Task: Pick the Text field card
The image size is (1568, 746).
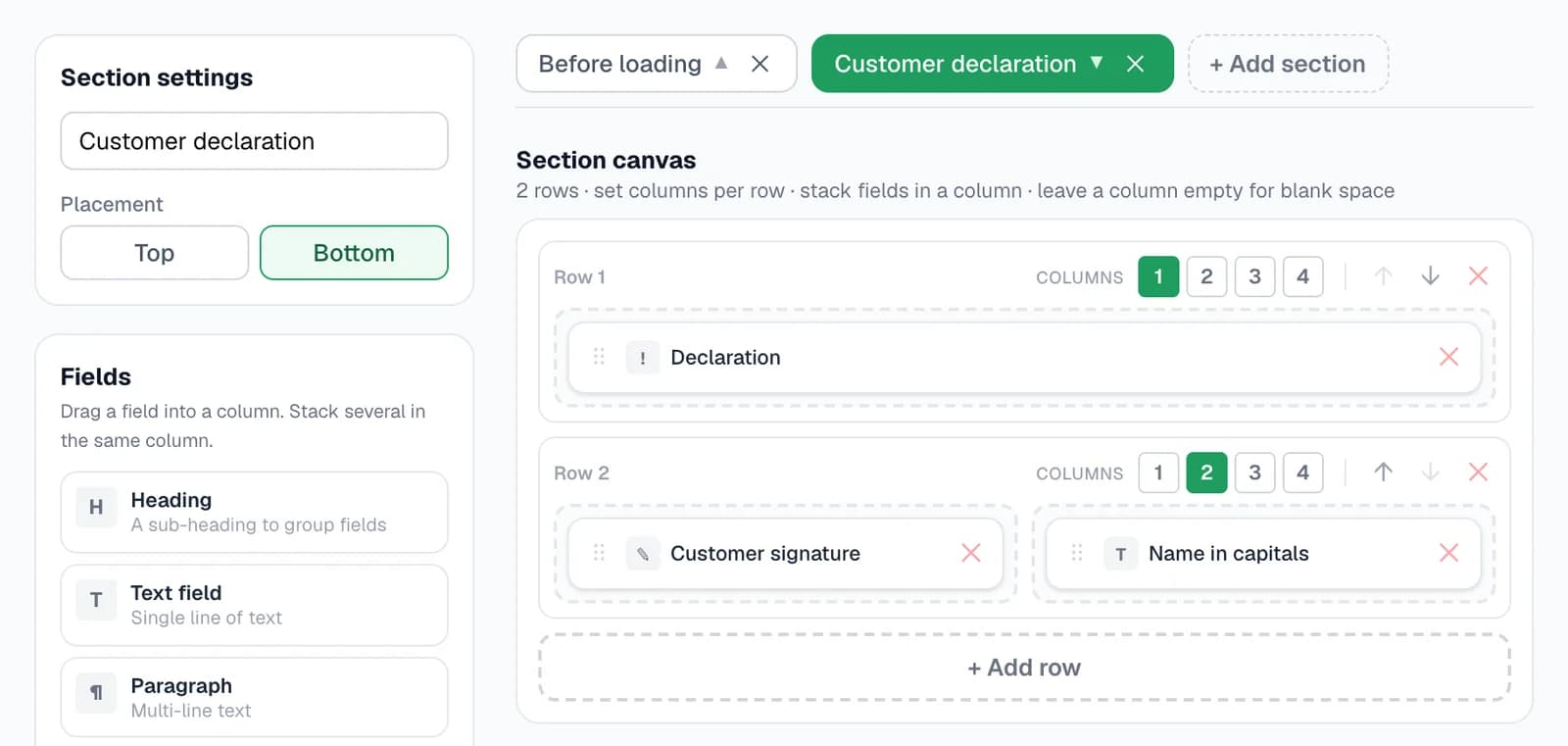Action: click(254, 605)
